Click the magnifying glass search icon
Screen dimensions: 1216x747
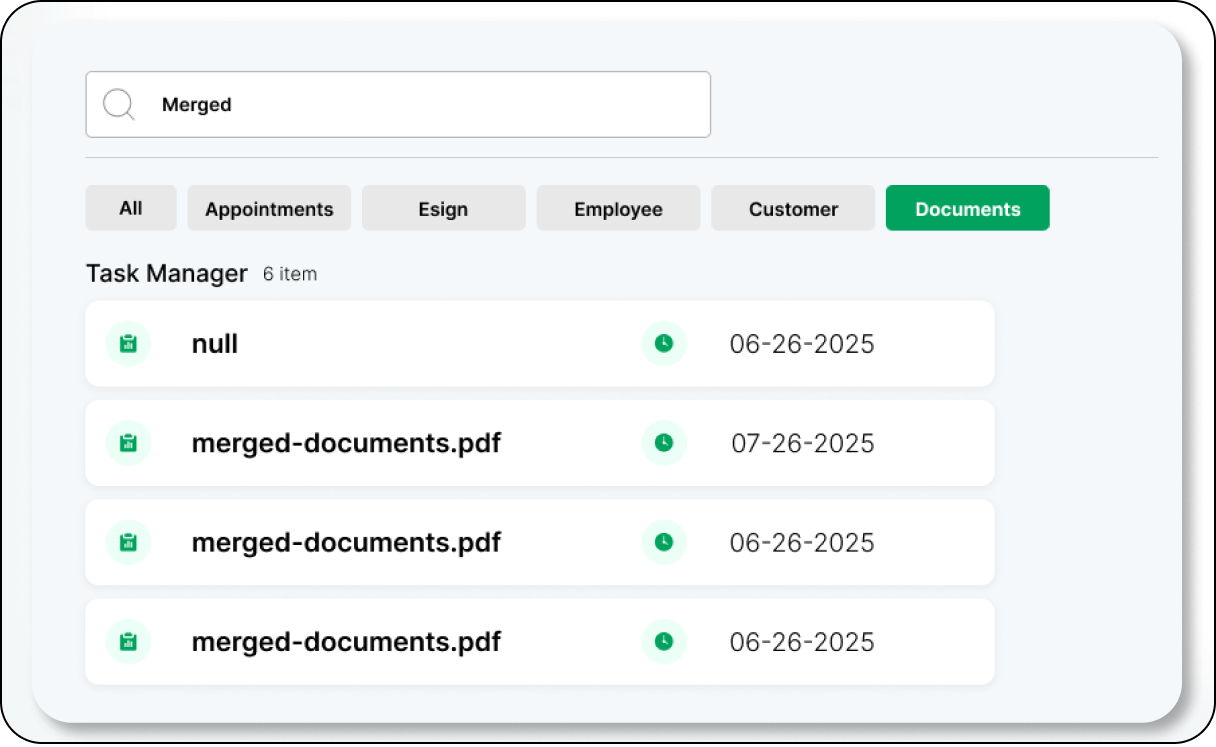click(119, 104)
